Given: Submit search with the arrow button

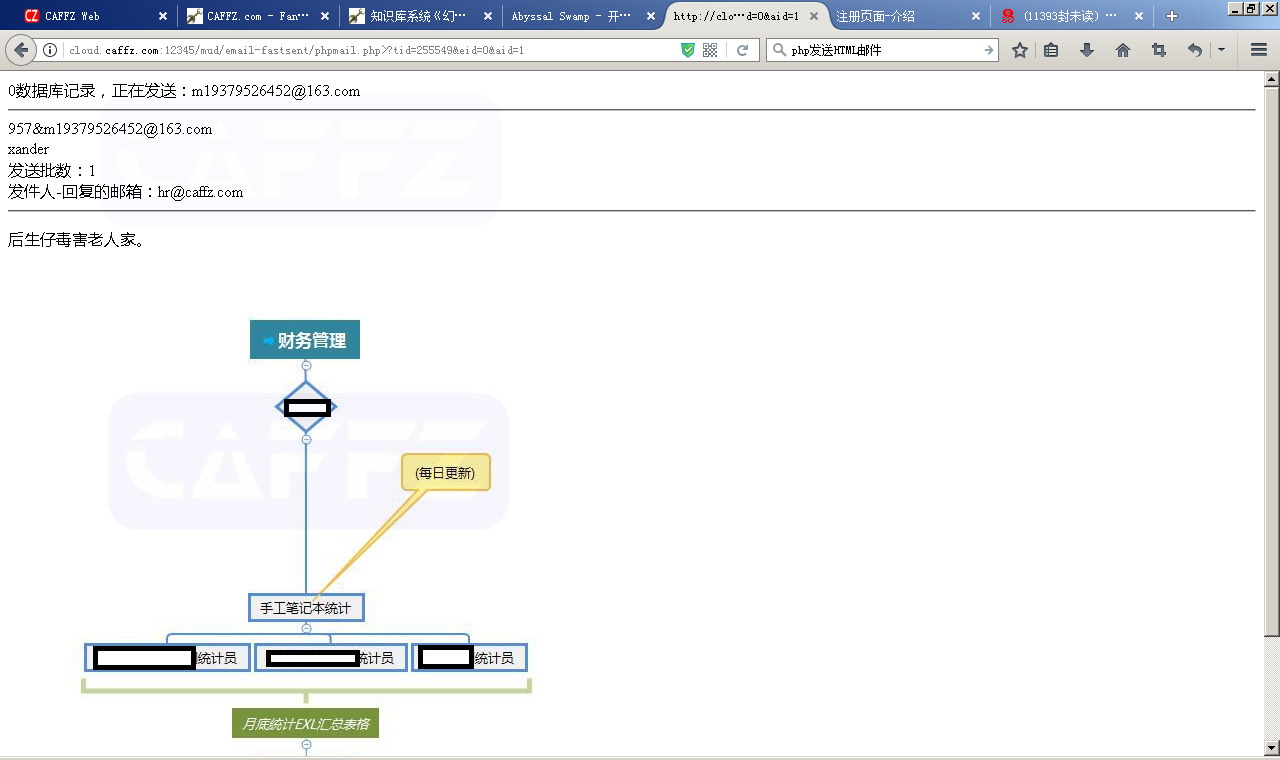Looking at the screenshot, I should tap(989, 50).
